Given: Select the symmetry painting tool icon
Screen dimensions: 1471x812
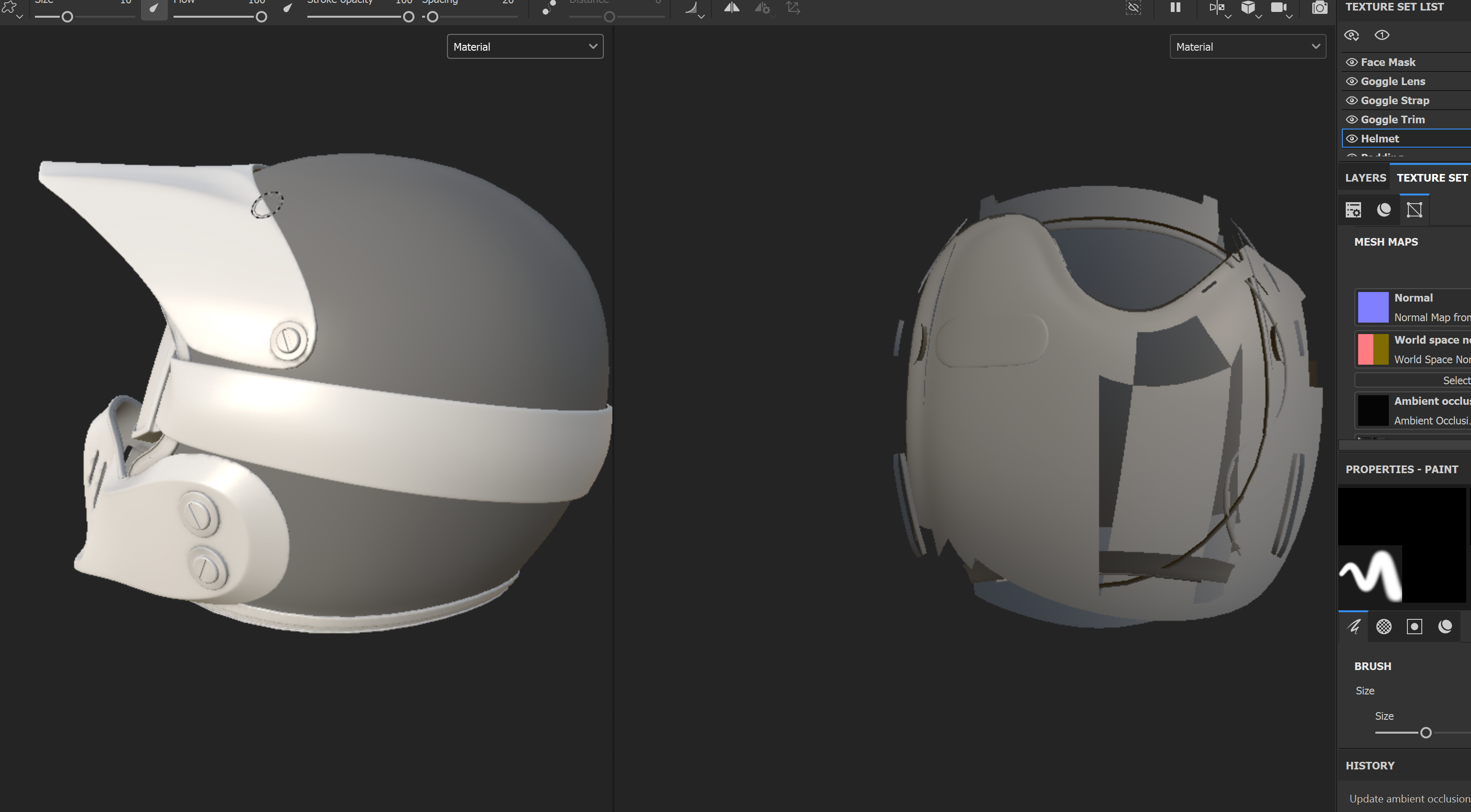Looking at the screenshot, I should tap(731, 8).
